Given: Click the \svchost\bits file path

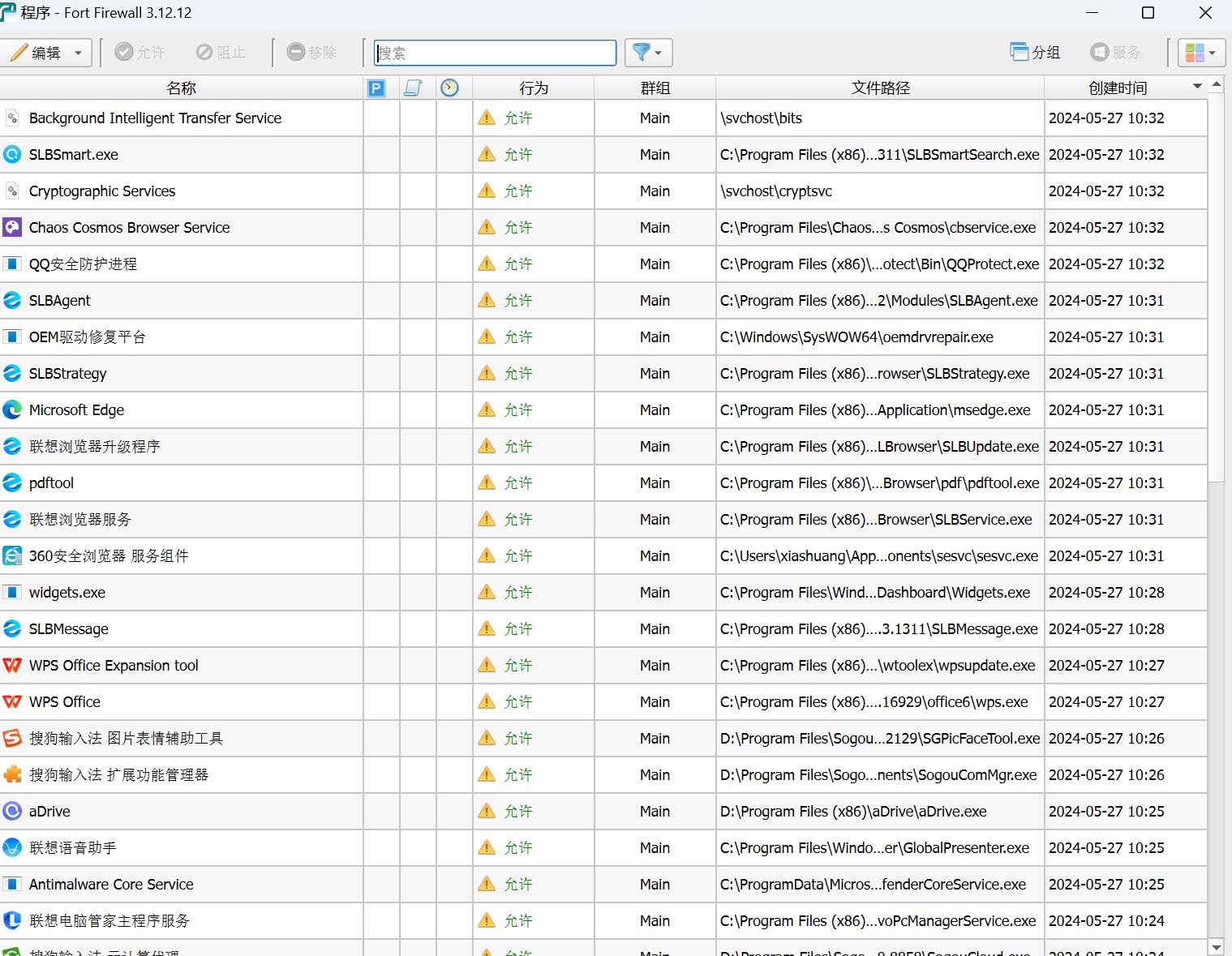Looking at the screenshot, I should (x=761, y=118).
